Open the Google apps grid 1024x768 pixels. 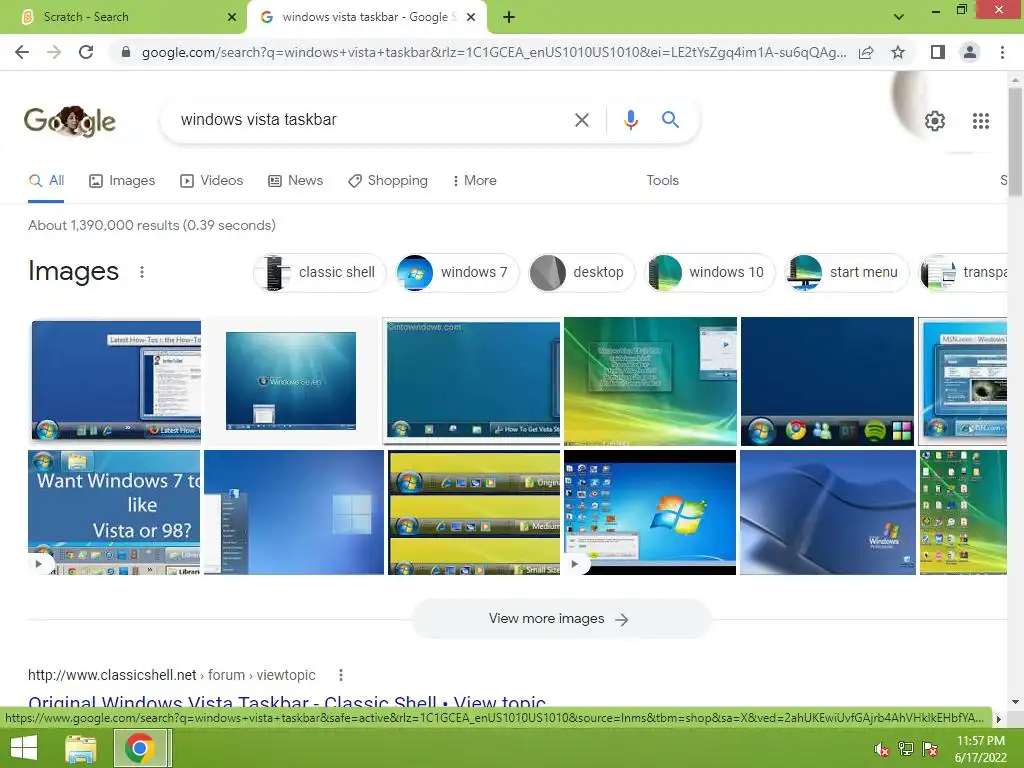click(x=980, y=121)
